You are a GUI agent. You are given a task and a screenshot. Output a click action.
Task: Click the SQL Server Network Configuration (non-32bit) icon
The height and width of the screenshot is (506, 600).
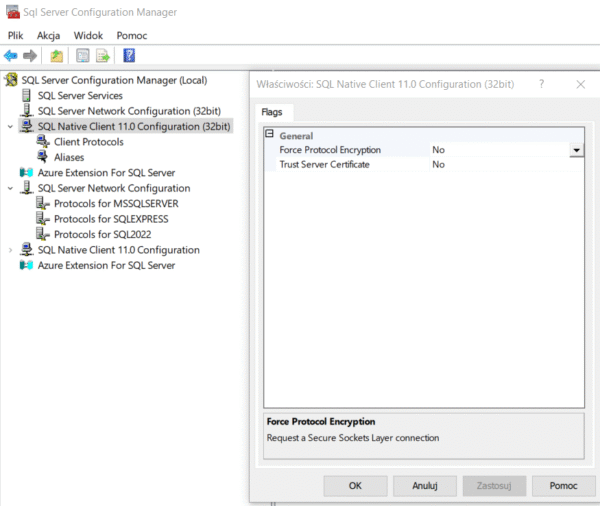[26, 188]
